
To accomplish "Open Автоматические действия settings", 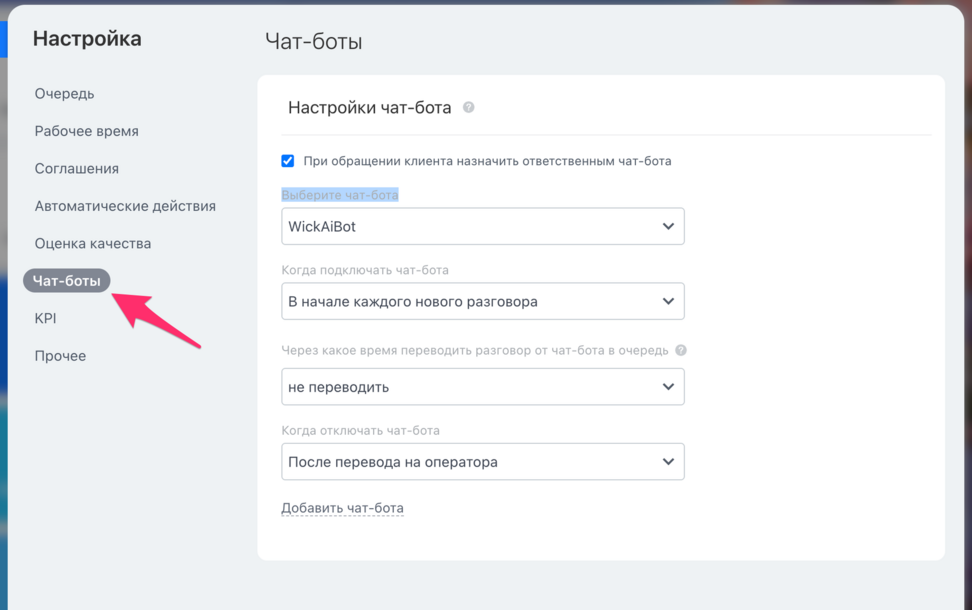I will (x=125, y=206).
